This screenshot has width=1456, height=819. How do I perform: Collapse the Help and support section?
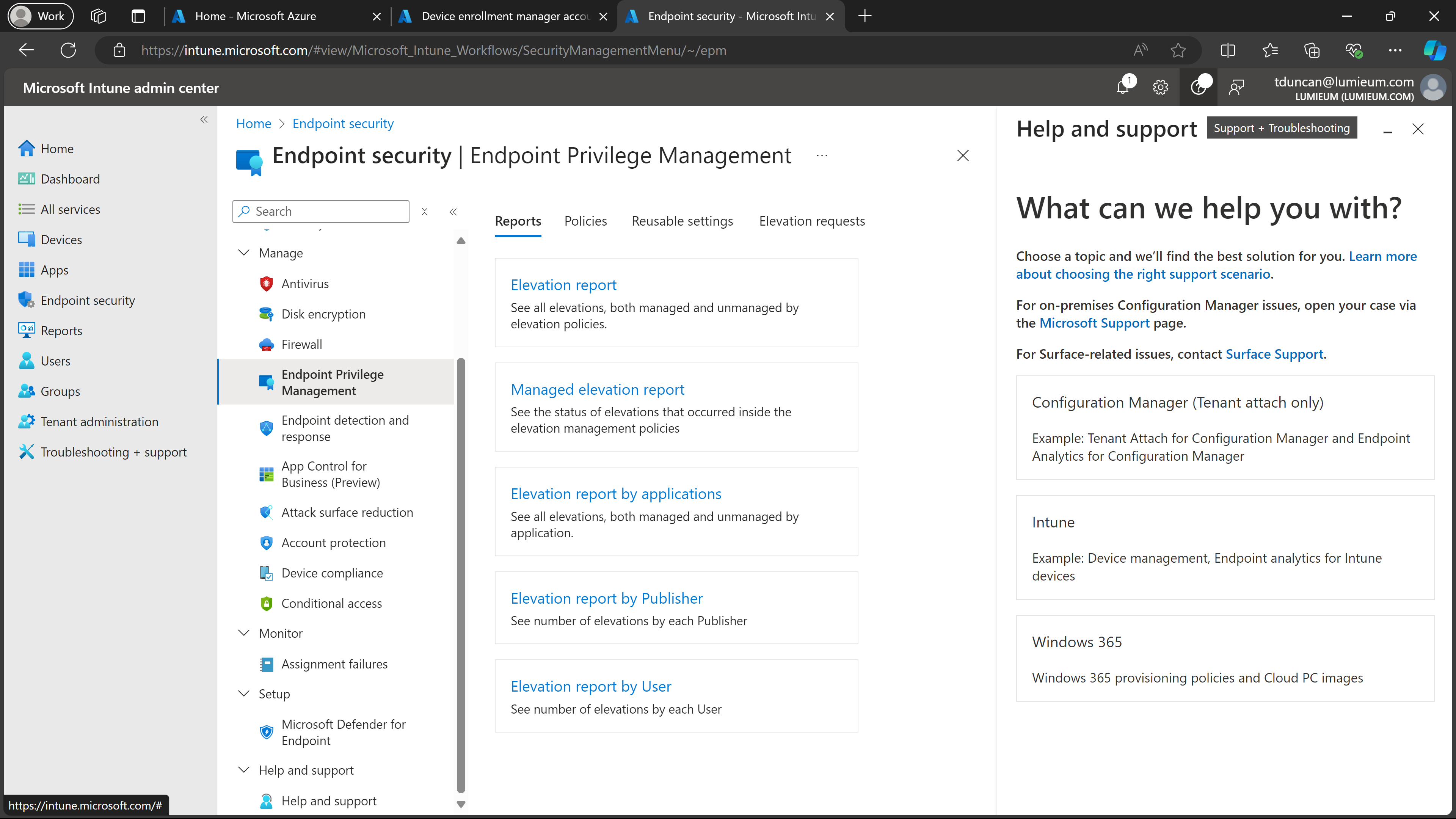tap(243, 770)
